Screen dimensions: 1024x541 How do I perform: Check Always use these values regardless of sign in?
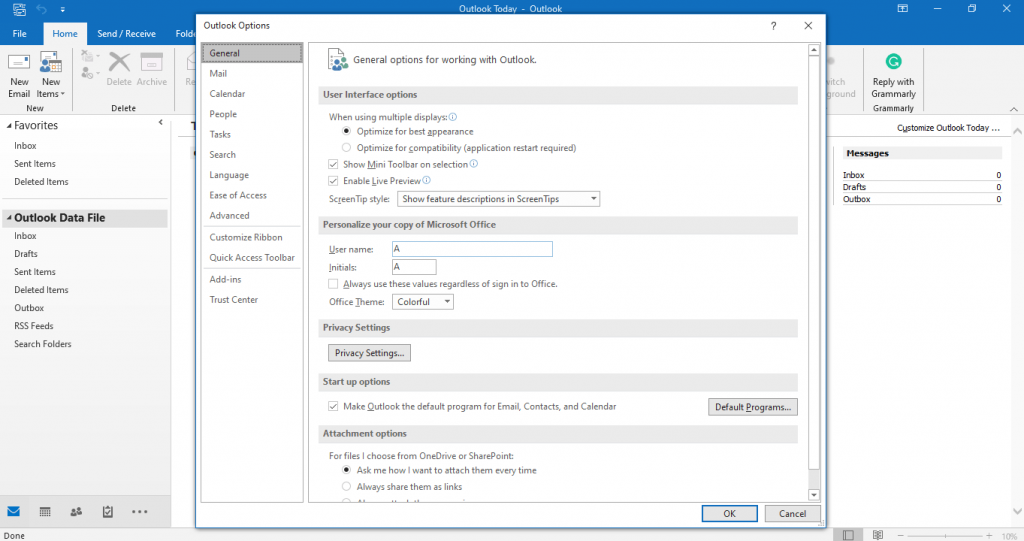(x=333, y=284)
